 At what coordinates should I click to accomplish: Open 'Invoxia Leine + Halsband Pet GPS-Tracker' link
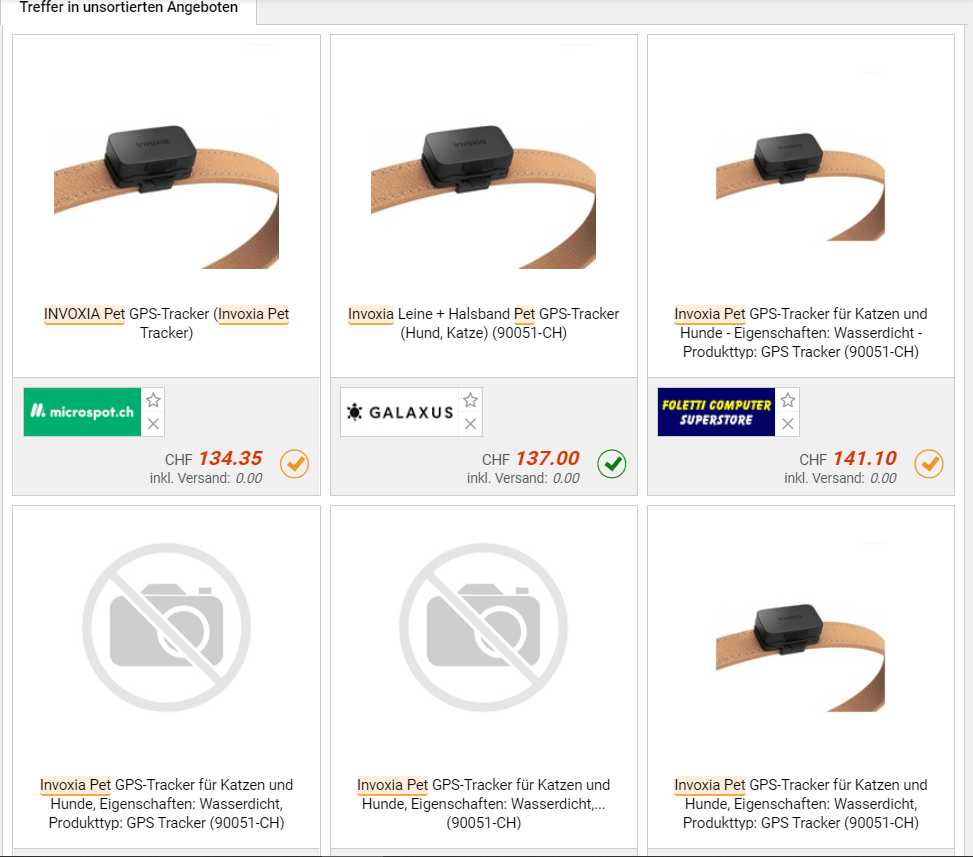(483, 323)
